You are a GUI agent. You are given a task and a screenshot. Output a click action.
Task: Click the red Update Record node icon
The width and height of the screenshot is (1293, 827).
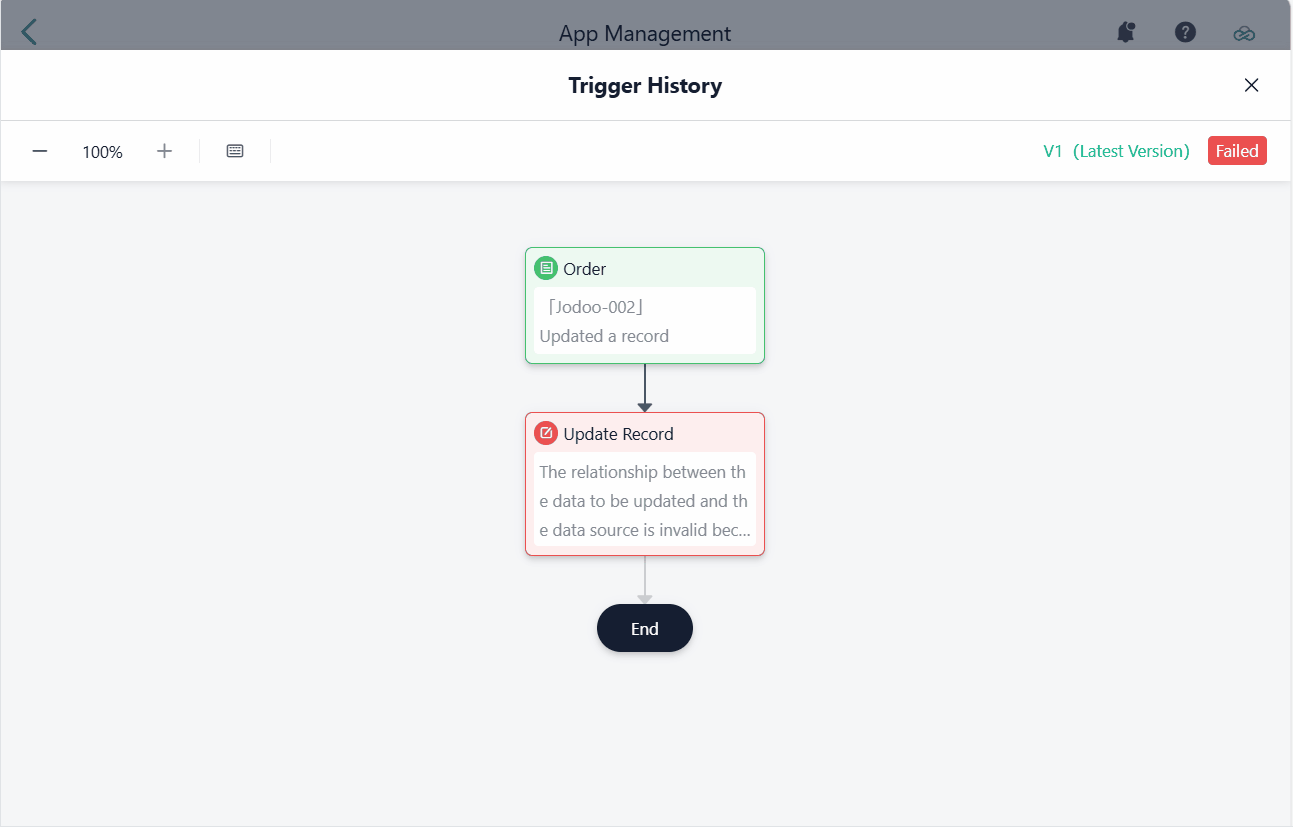tap(545, 433)
